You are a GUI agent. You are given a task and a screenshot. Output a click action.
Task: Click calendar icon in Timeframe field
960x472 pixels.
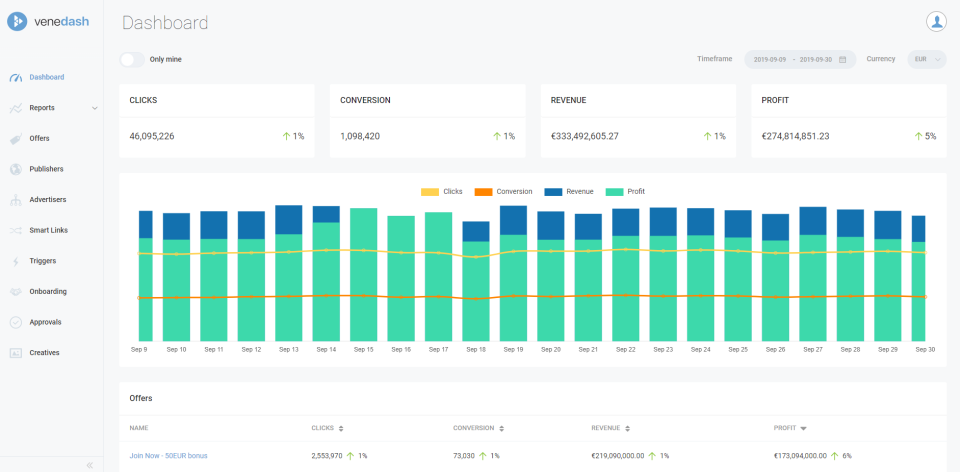coord(842,59)
